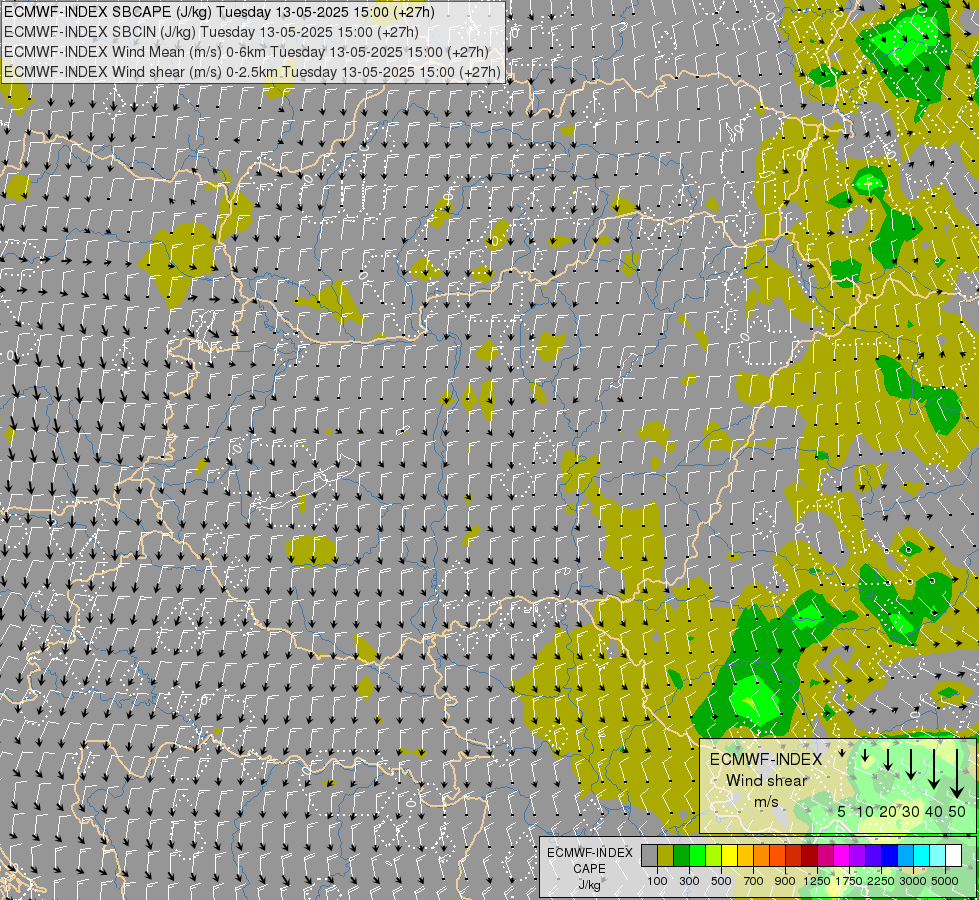The width and height of the screenshot is (979, 900).
Task: Click the 5 label under wind shear arrows
Action: 842,811
